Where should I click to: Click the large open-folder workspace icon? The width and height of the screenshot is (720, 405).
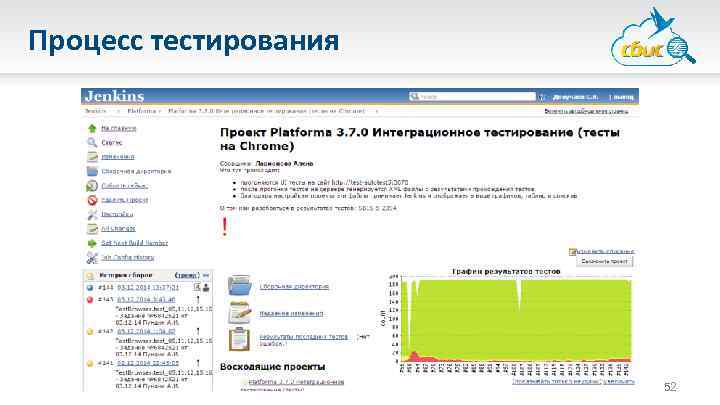[x=240, y=285]
